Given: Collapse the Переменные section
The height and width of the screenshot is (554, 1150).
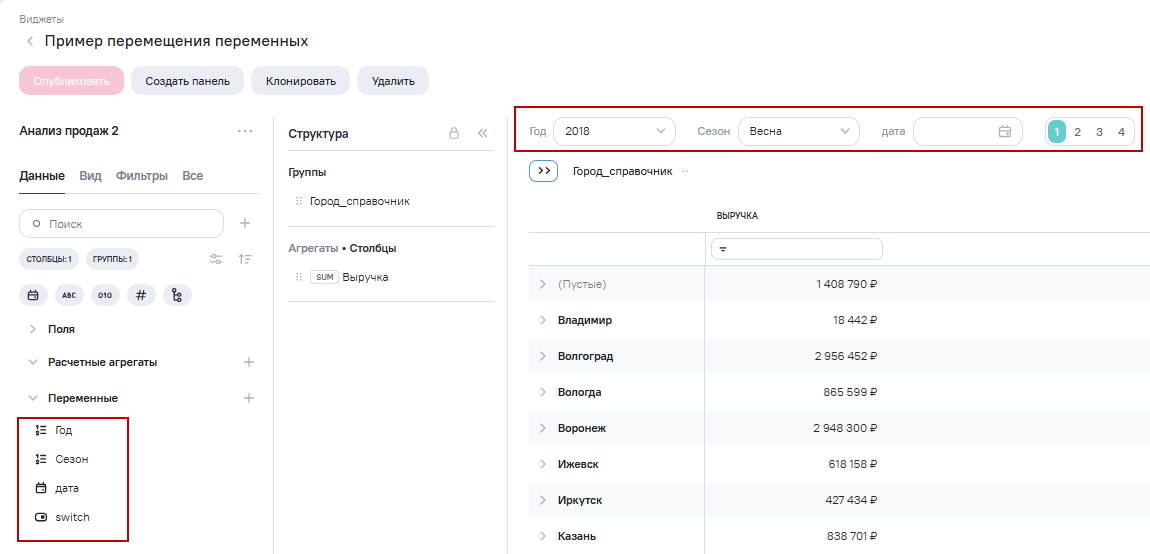Looking at the screenshot, I should [32, 398].
